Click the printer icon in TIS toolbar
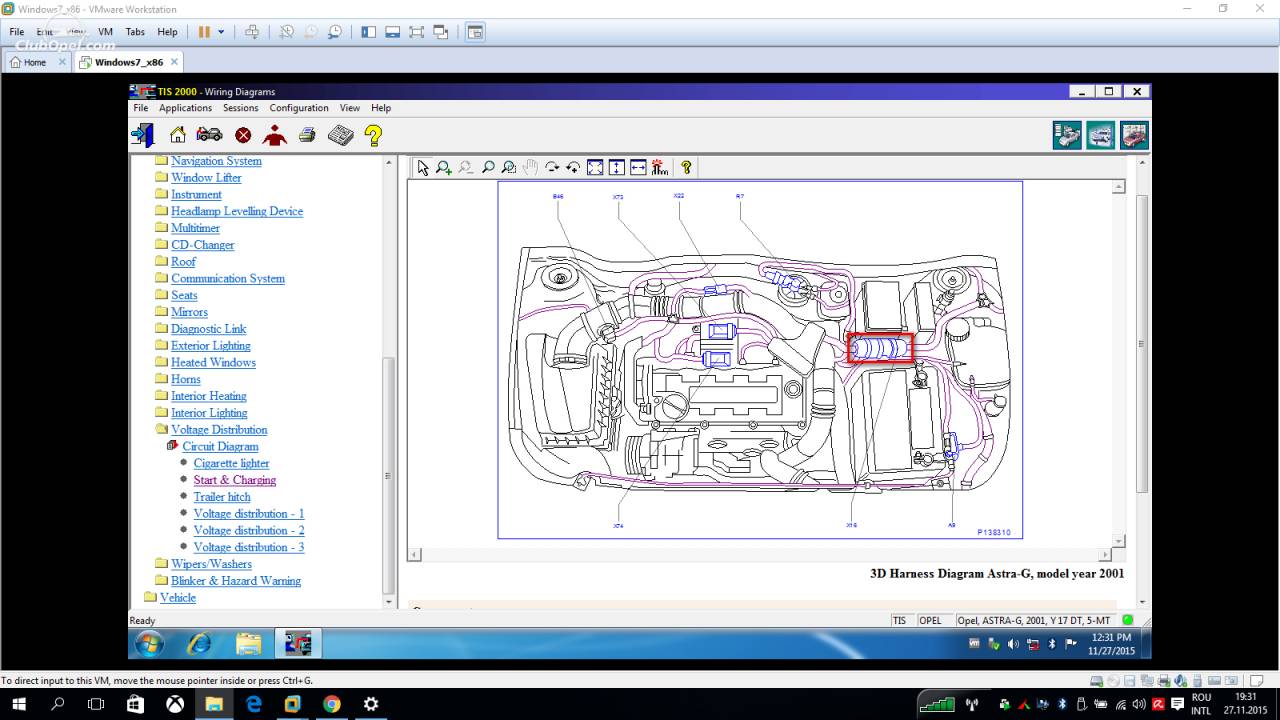This screenshot has width=1280, height=720. click(x=307, y=135)
